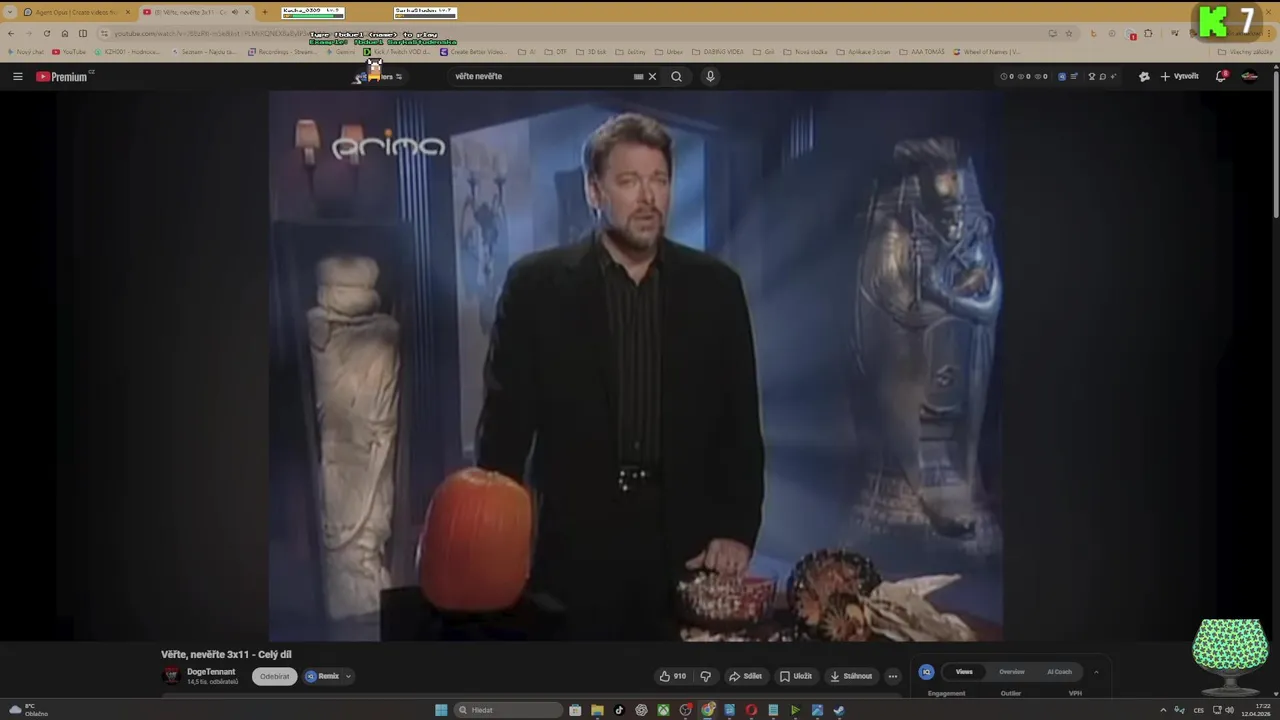Open browser three-dot menu
1280x720 pixels.
pos(1270,33)
